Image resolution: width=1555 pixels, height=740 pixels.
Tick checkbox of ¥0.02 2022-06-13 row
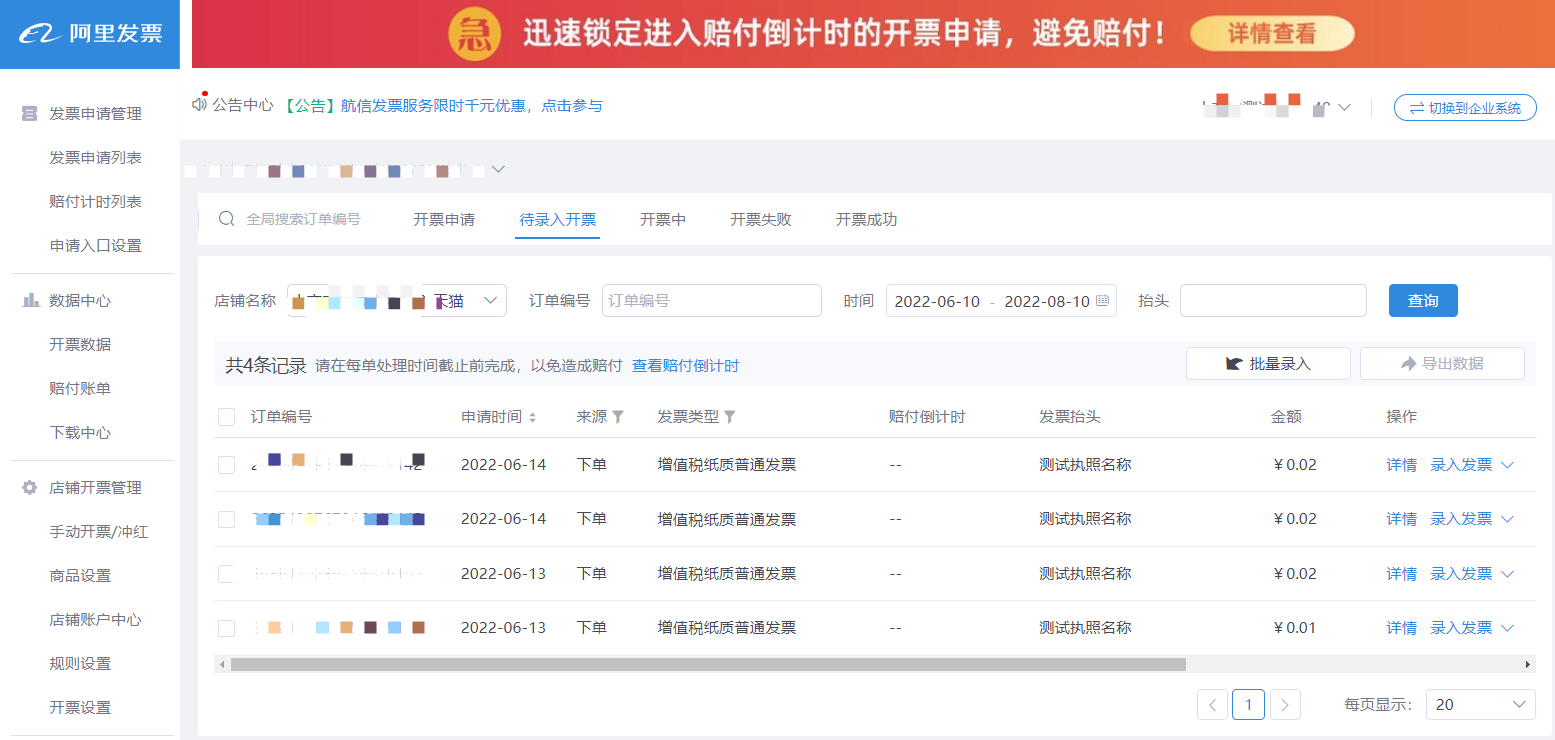point(226,574)
